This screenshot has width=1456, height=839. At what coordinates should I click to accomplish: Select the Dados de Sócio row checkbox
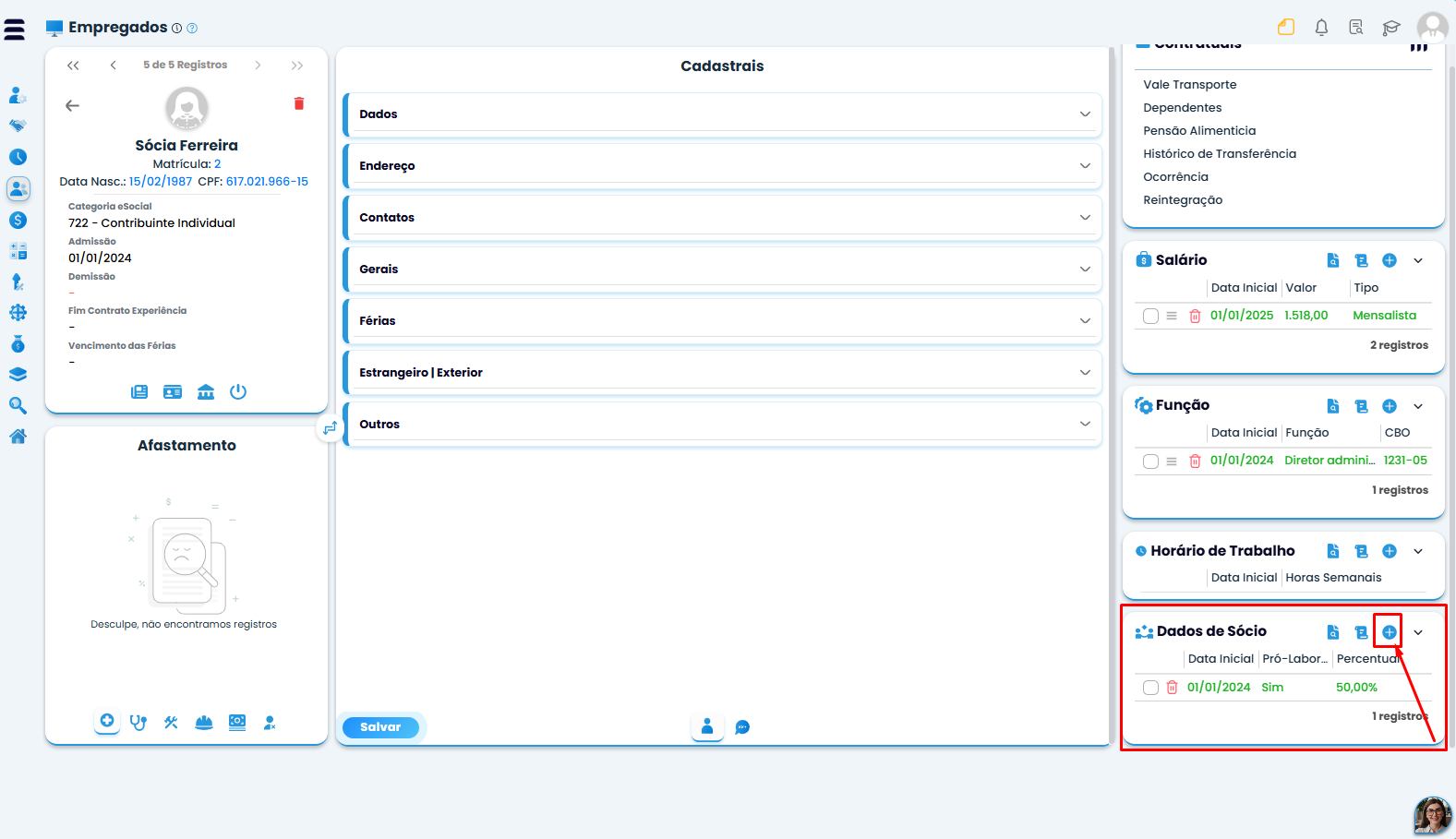1150,688
